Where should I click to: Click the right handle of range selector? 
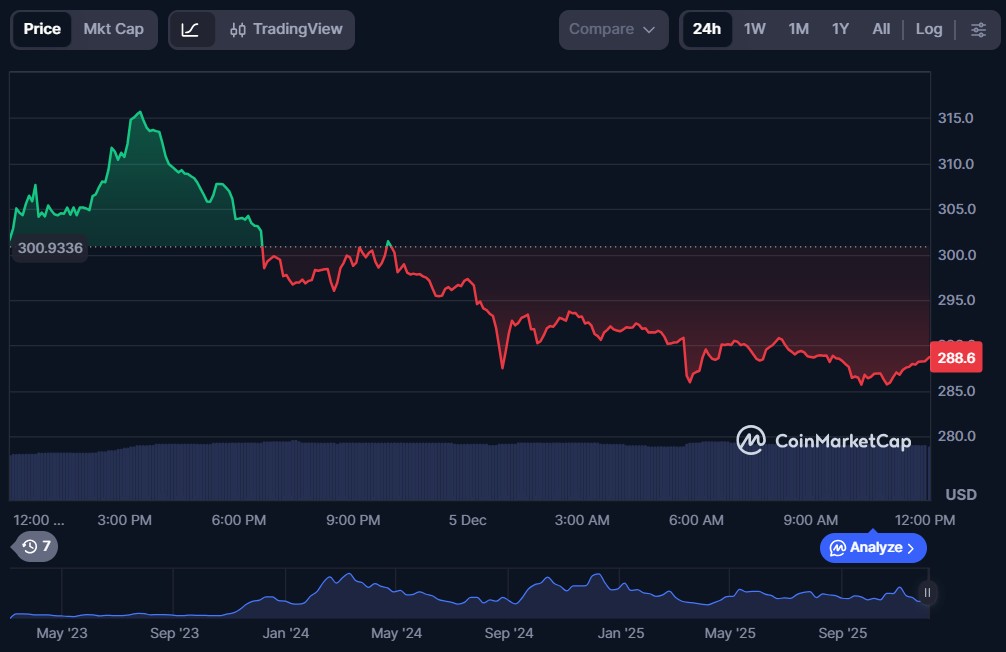[x=927, y=593]
